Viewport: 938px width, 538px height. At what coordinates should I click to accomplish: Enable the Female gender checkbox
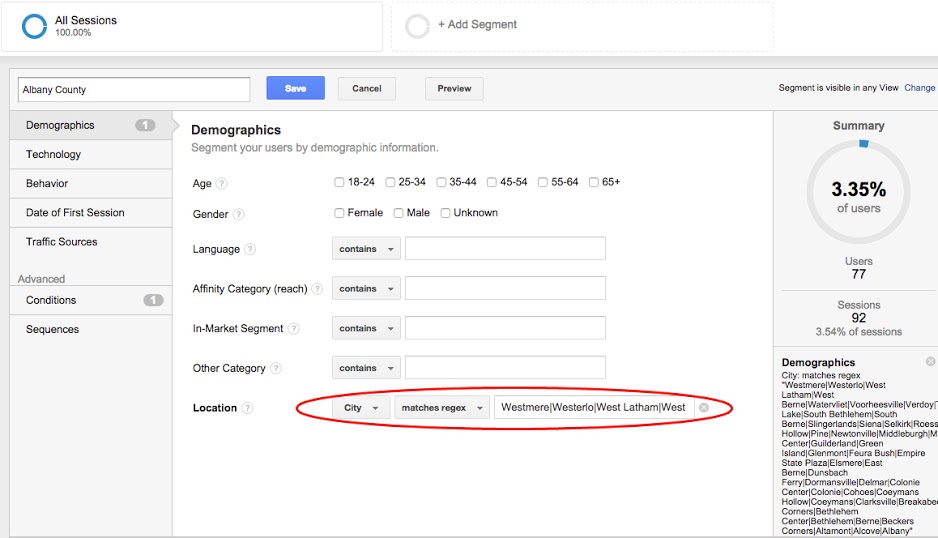click(x=340, y=213)
